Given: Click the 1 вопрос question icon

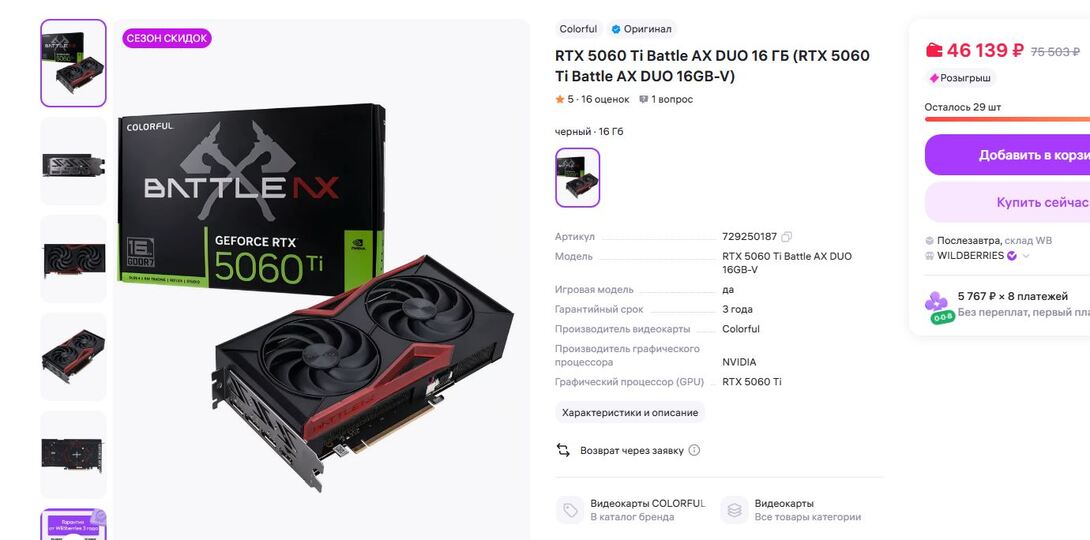Looking at the screenshot, I should [644, 99].
